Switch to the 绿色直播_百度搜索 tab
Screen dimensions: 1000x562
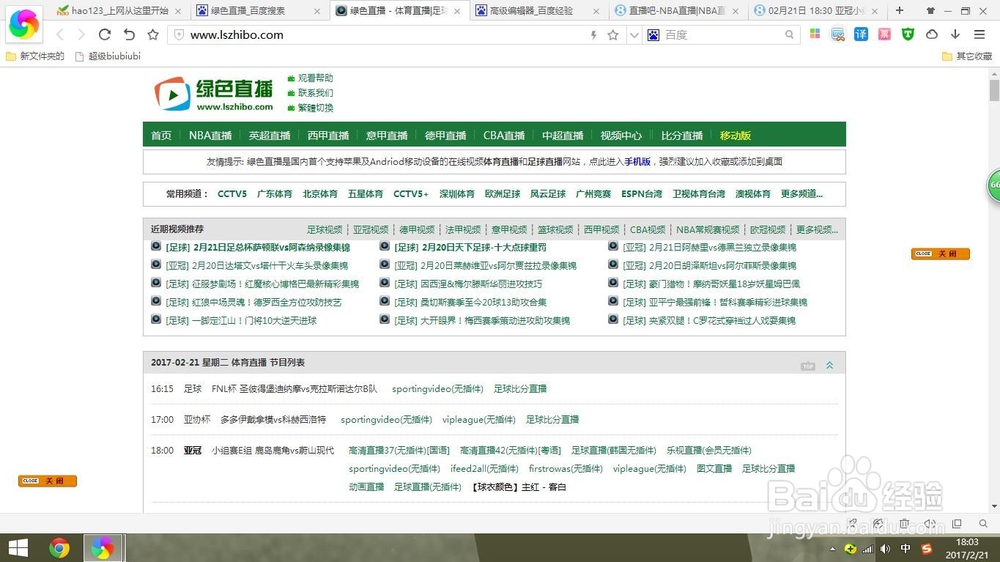click(247, 11)
